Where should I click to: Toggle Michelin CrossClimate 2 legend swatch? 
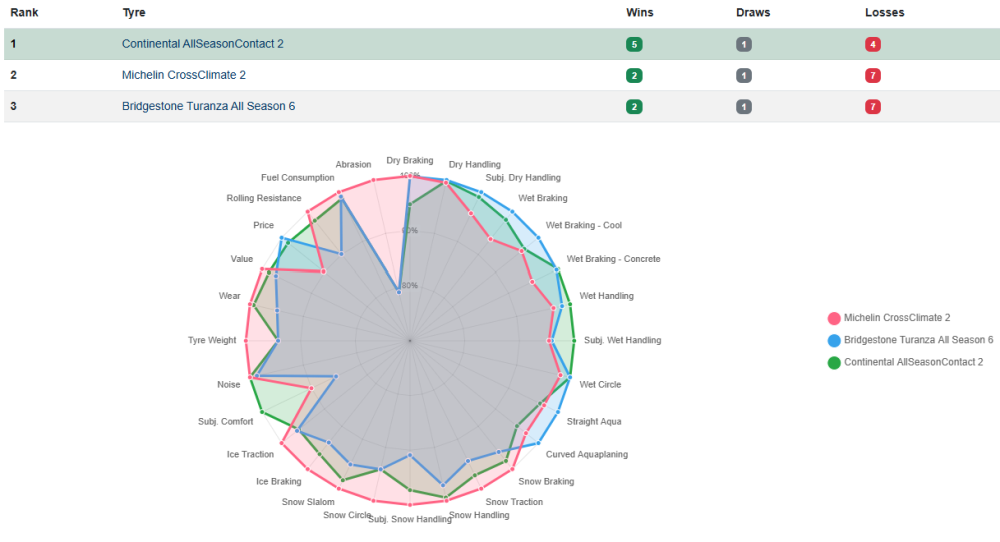[x=834, y=318]
